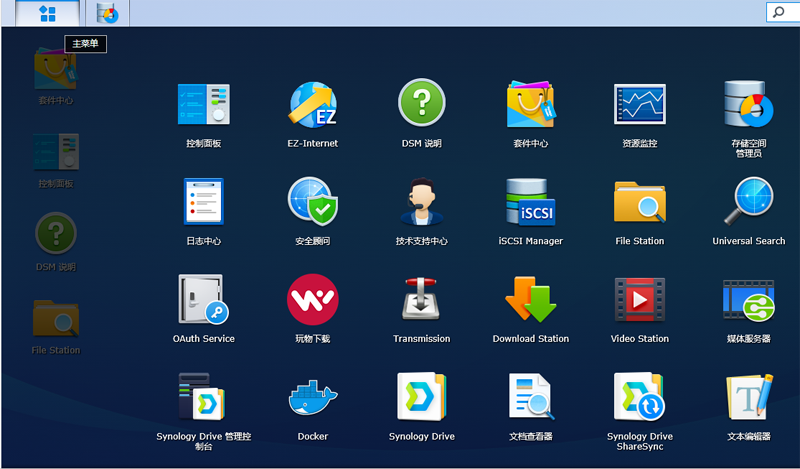Open Synology Drive 管理控制台
The height and width of the screenshot is (469, 800).
[x=202, y=397]
